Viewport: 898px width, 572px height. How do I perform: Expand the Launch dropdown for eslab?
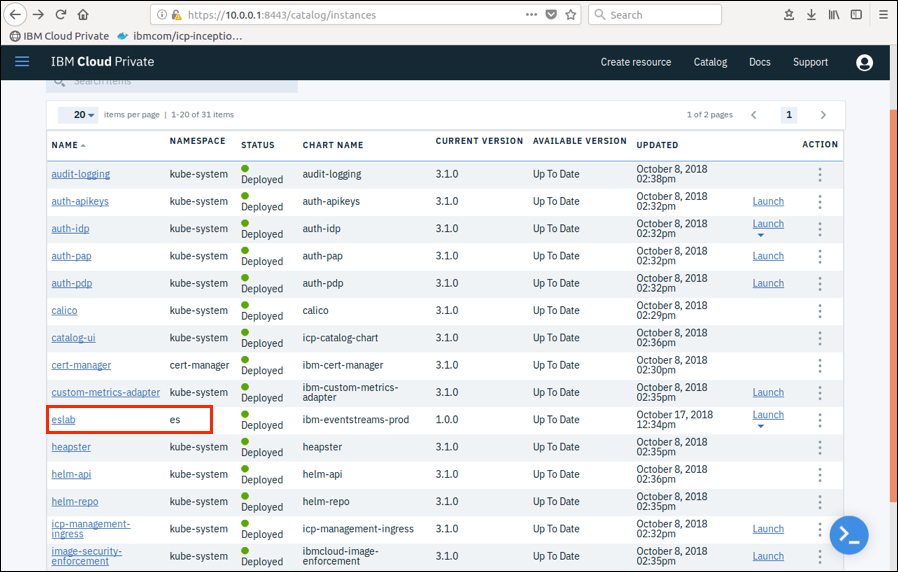pyautogui.click(x=761, y=426)
